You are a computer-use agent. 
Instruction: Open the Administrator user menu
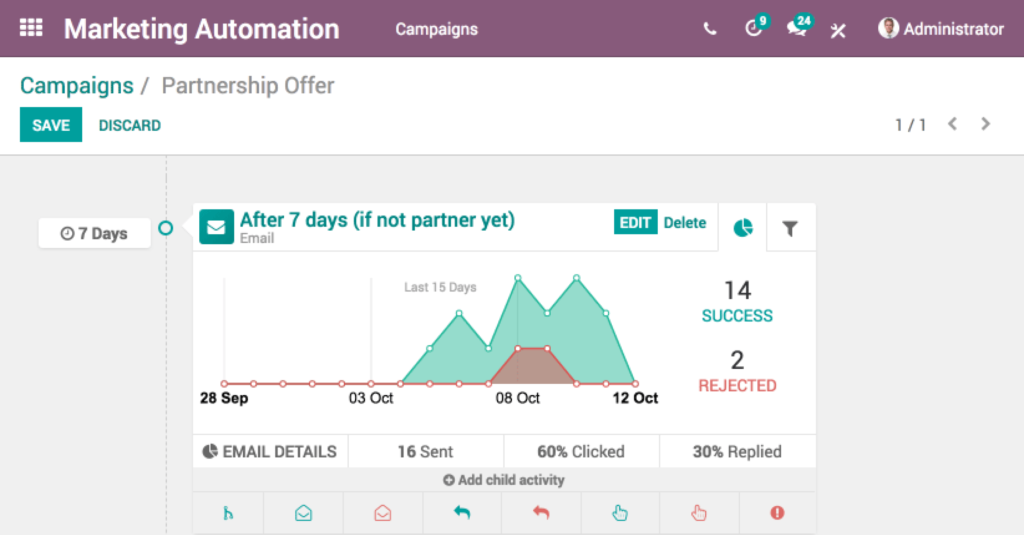coord(941,29)
